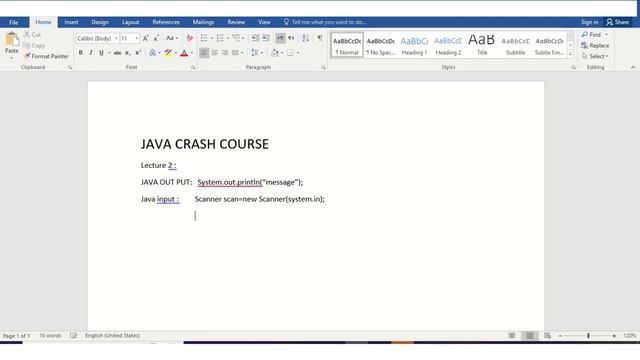This screenshot has height=360, width=640.
Task: Open spelling and proofing status icon
Action: [x=73, y=336]
